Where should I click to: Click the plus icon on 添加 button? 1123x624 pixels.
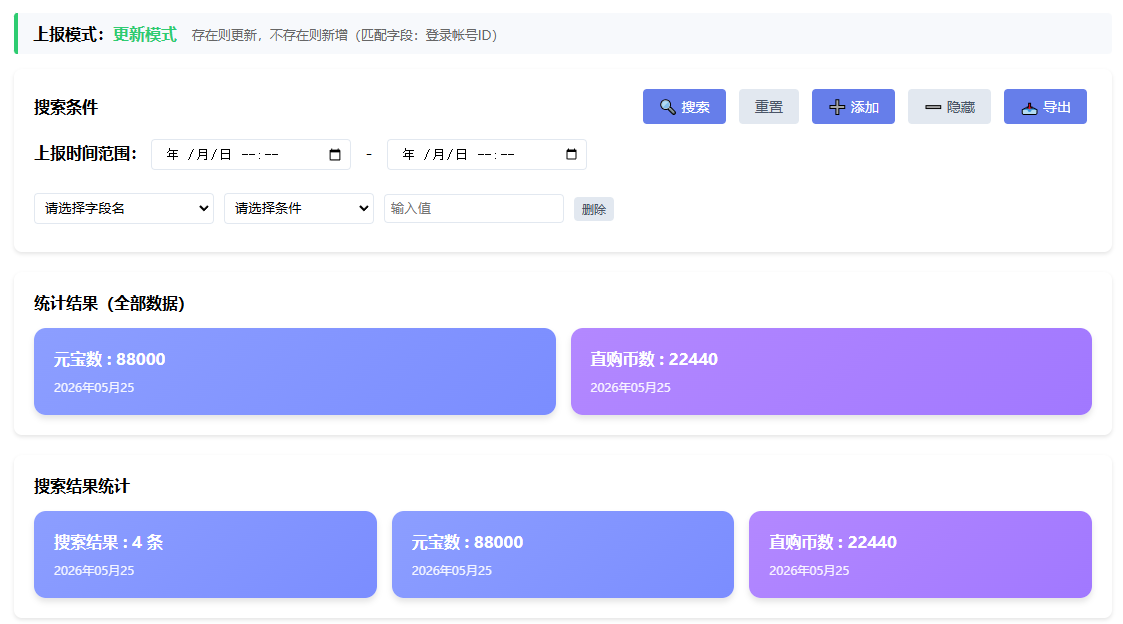point(837,107)
